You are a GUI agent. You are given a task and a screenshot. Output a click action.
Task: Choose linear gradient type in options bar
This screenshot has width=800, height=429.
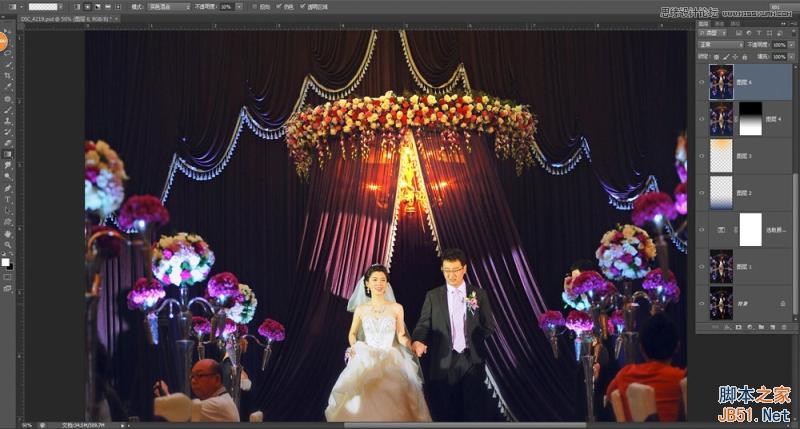coord(77,7)
